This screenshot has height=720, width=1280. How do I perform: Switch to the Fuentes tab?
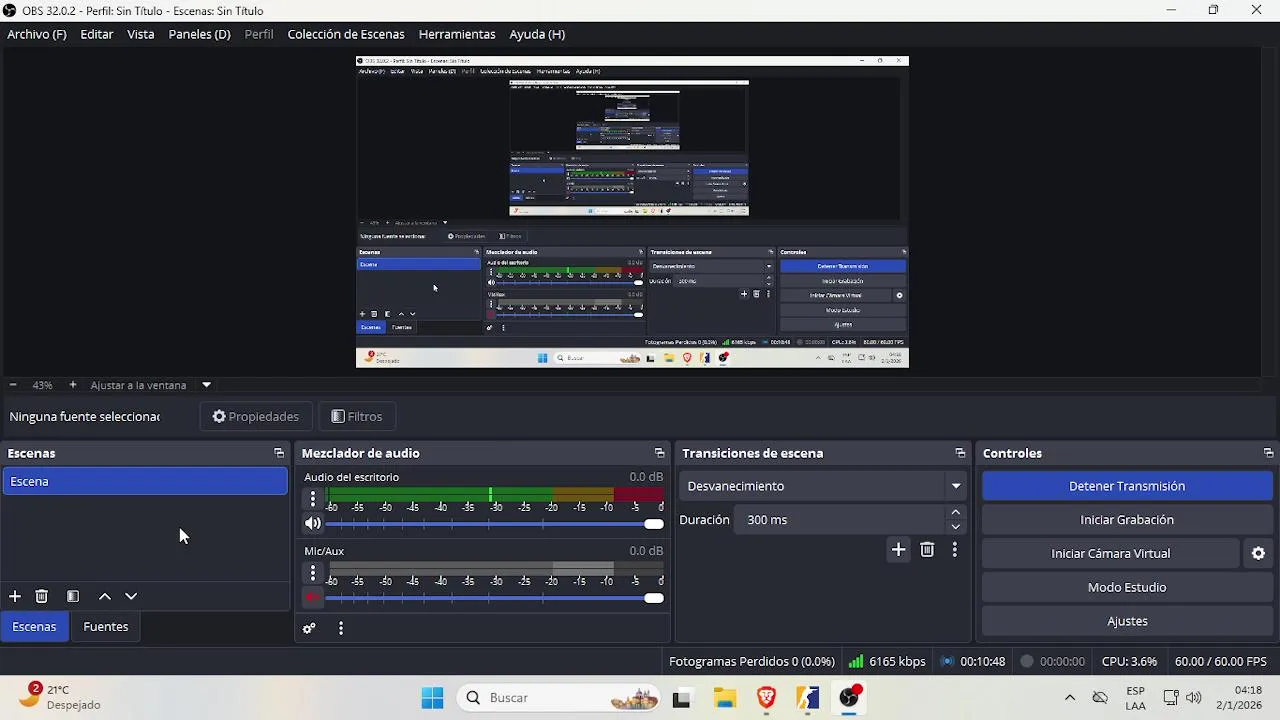coord(106,626)
